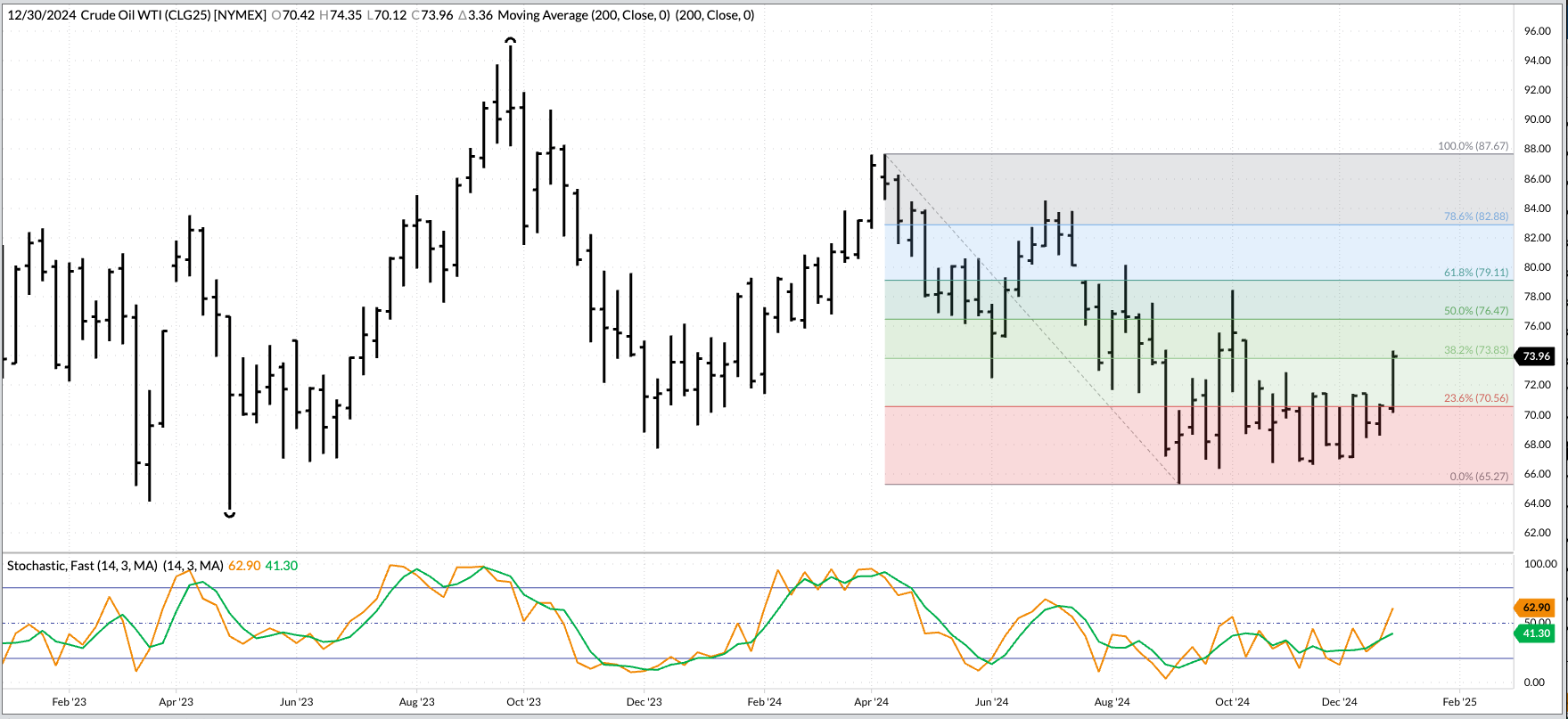Image resolution: width=1568 pixels, height=719 pixels.
Task: Select the 50.0% (76.47) Fibonacci level label
Action: click(x=1476, y=311)
